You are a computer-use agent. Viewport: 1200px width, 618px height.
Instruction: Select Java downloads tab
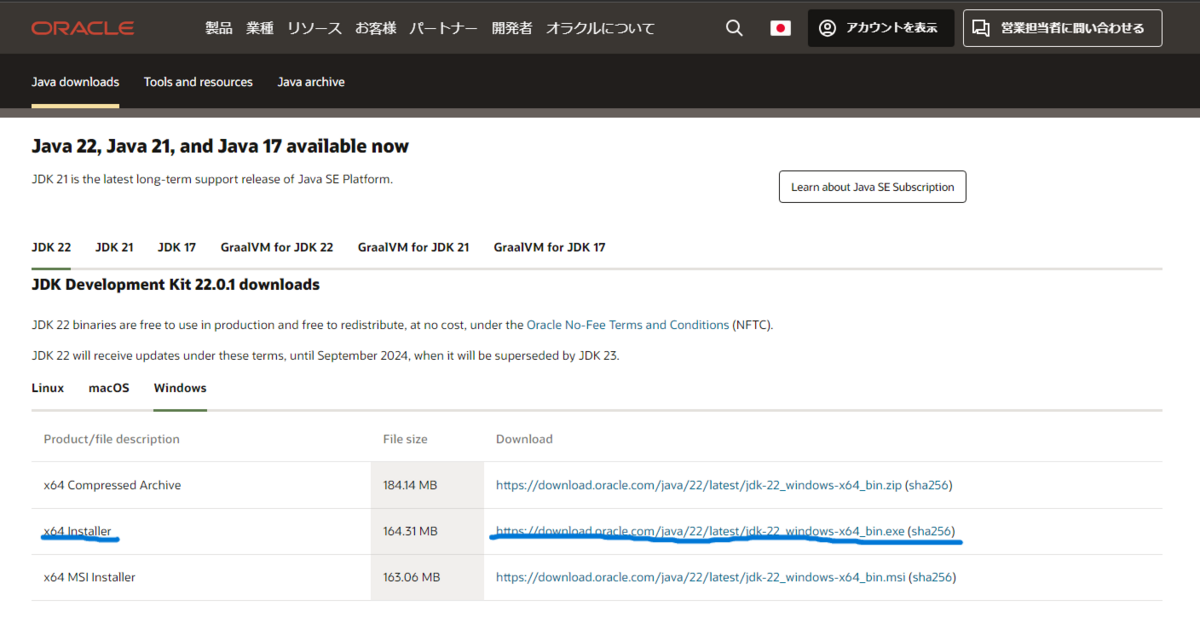(x=75, y=82)
